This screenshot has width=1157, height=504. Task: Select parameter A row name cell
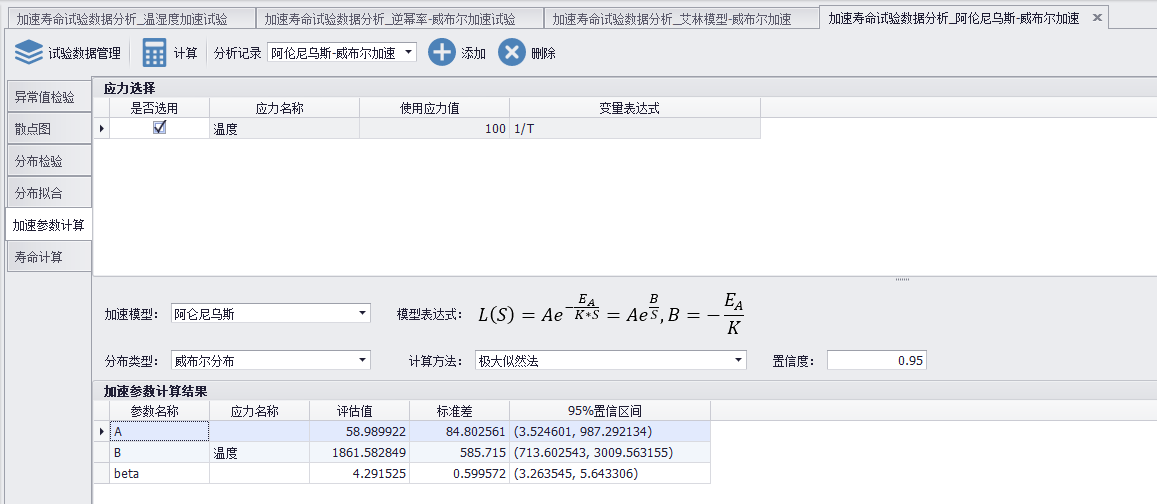159,431
